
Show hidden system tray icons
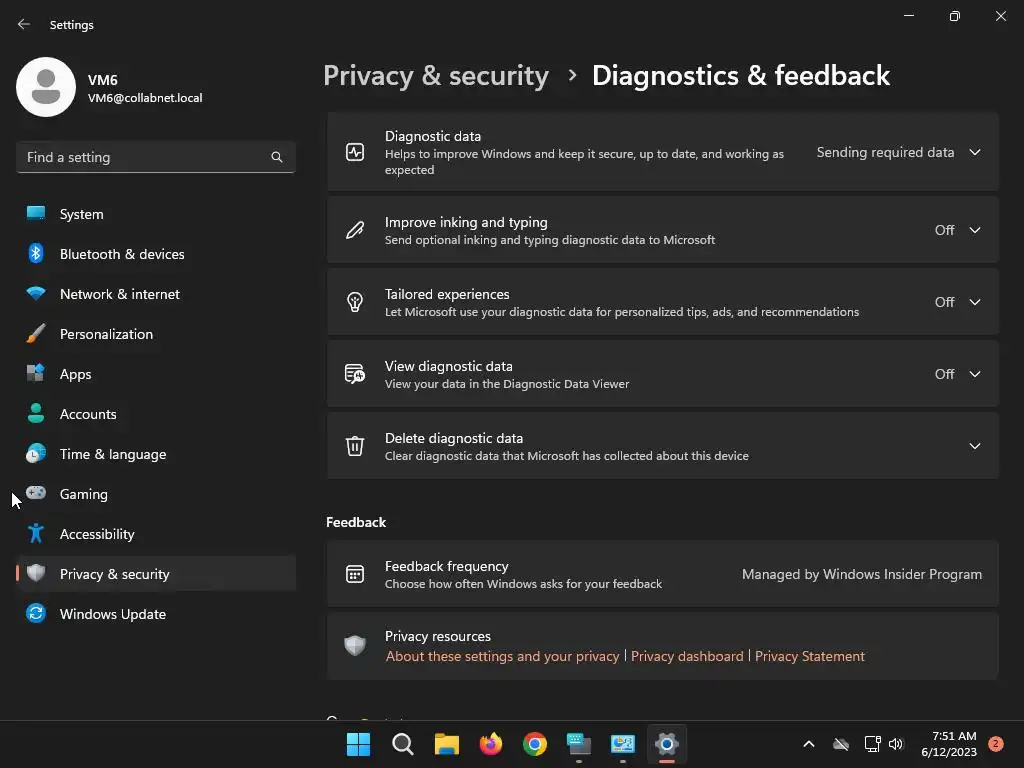(x=808, y=744)
